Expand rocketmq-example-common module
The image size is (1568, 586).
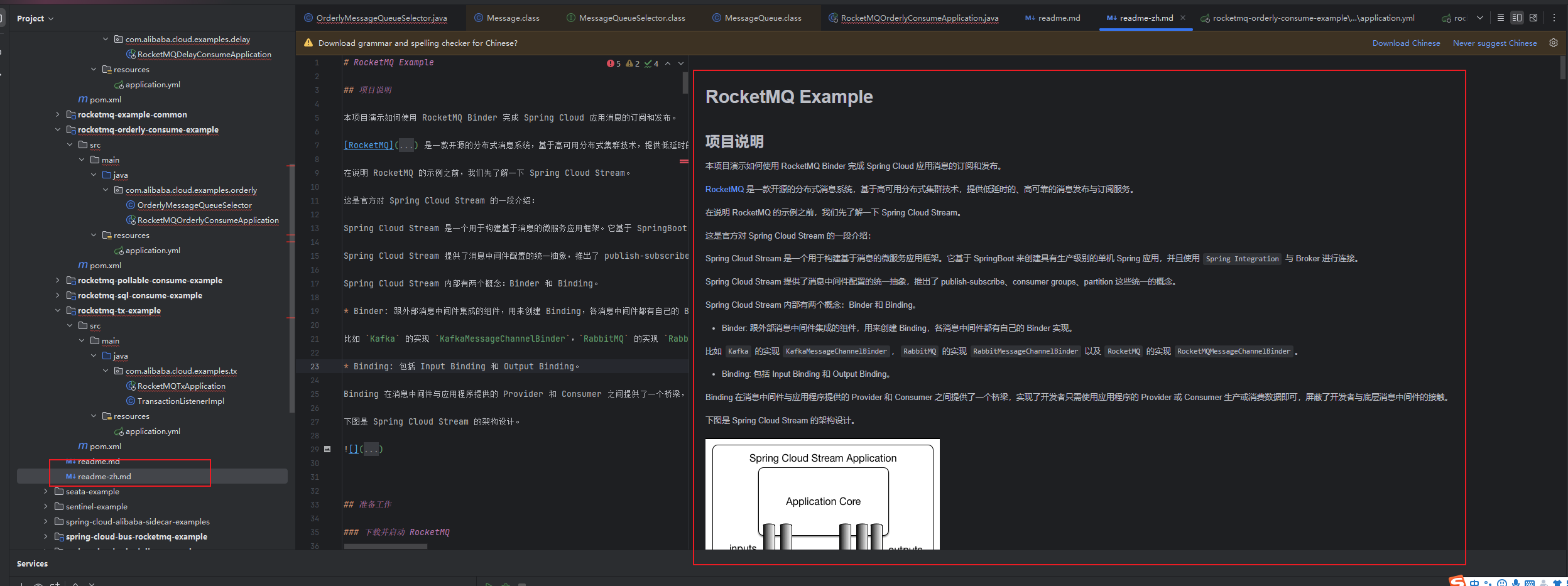[x=58, y=114]
